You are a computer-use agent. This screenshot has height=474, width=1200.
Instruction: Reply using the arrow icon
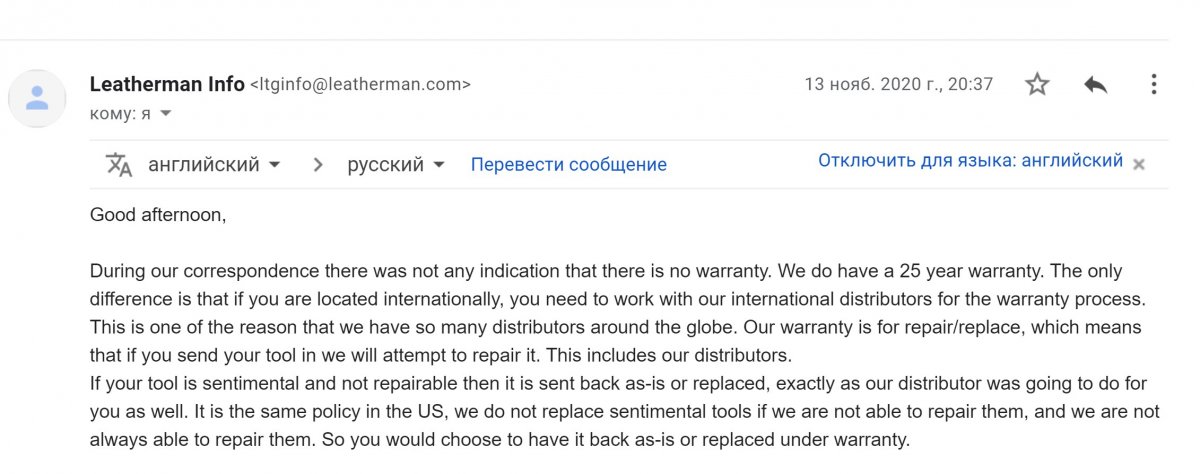pos(1096,85)
